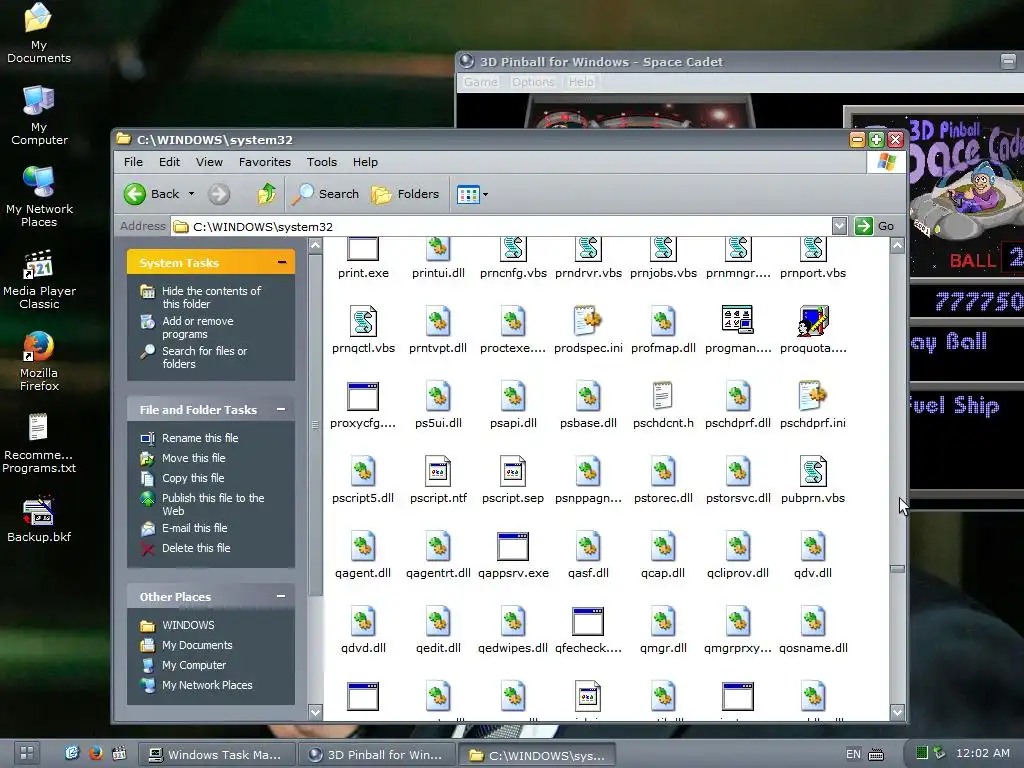Click the green Back arrow icon

click(135, 194)
